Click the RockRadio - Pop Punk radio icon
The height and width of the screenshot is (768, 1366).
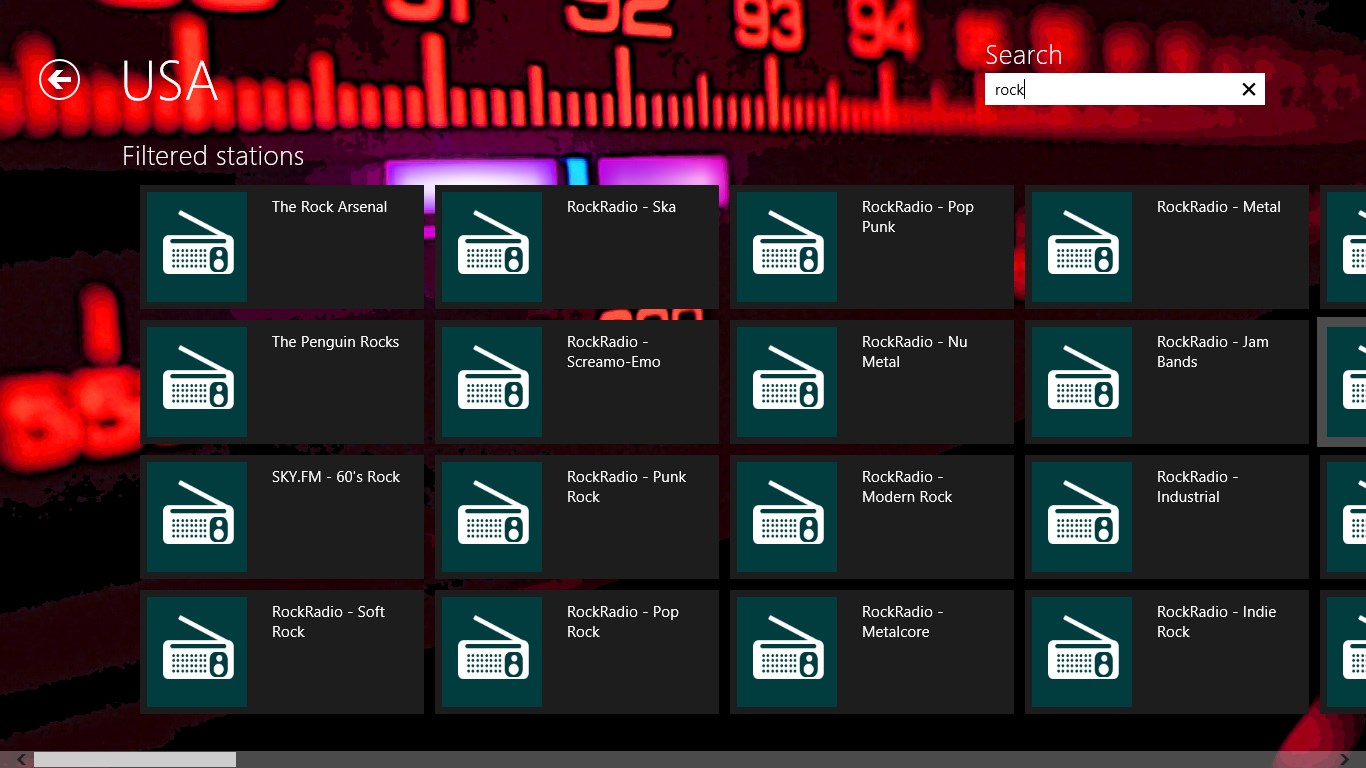pyautogui.click(x=787, y=247)
